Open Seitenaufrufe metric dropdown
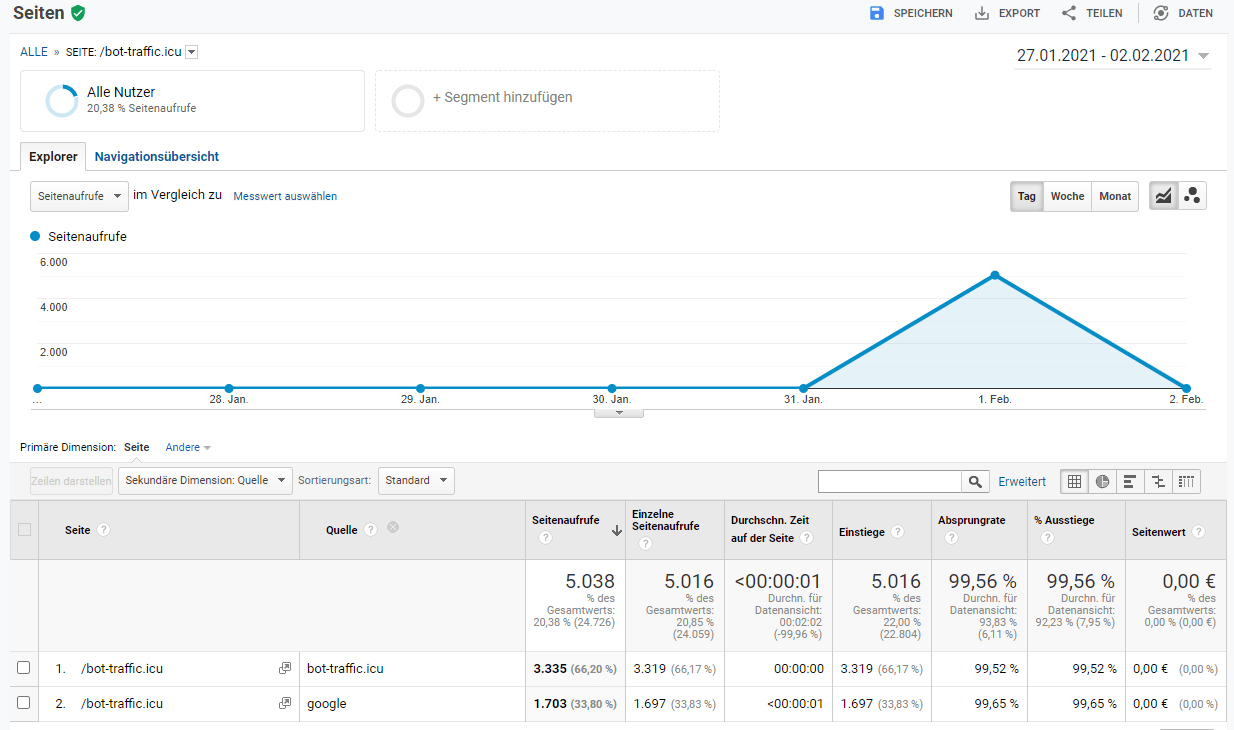 (x=79, y=196)
